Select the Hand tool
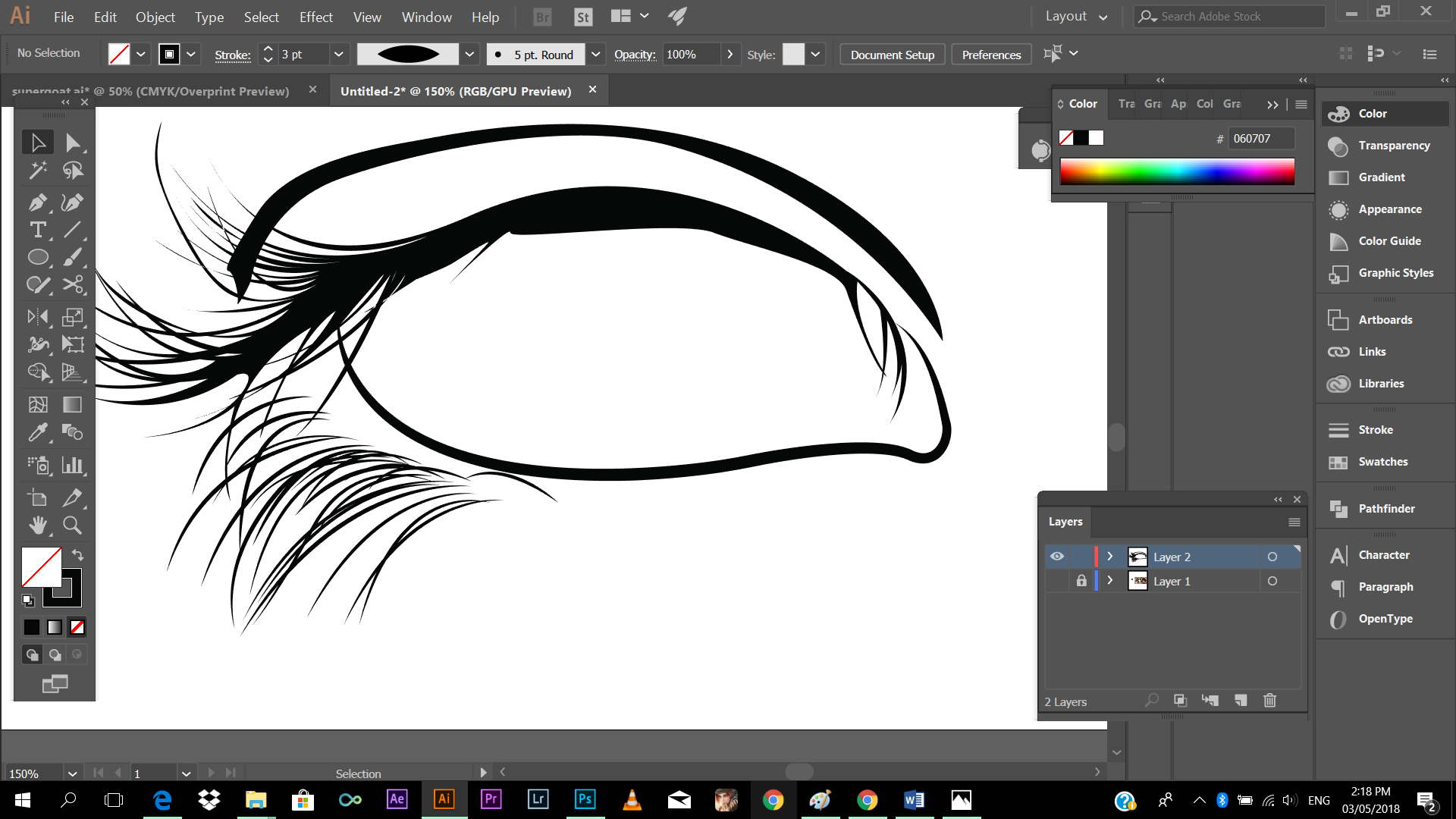Image resolution: width=1456 pixels, height=819 pixels. coord(38,525)
